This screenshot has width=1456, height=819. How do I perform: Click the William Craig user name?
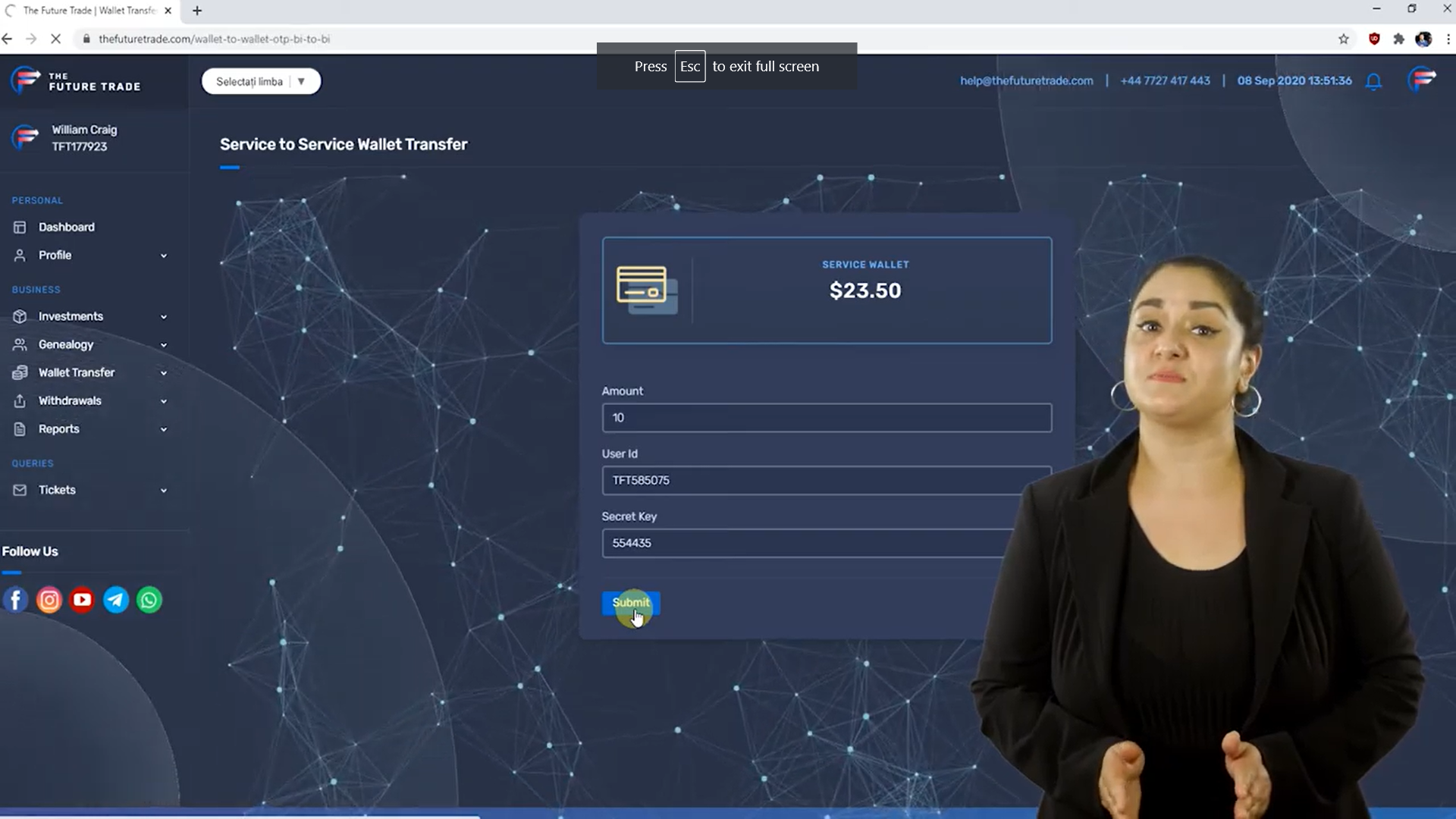click(x=84, y=130)
